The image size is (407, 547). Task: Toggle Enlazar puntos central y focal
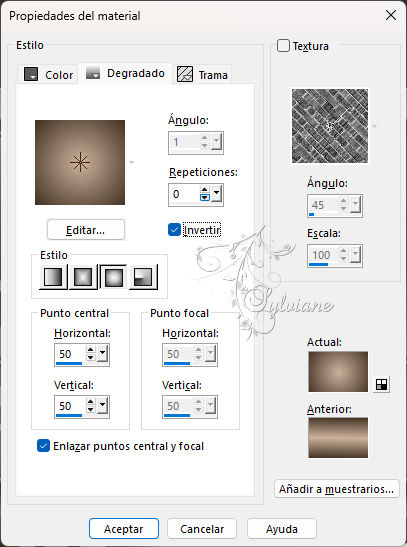[43, 445]
